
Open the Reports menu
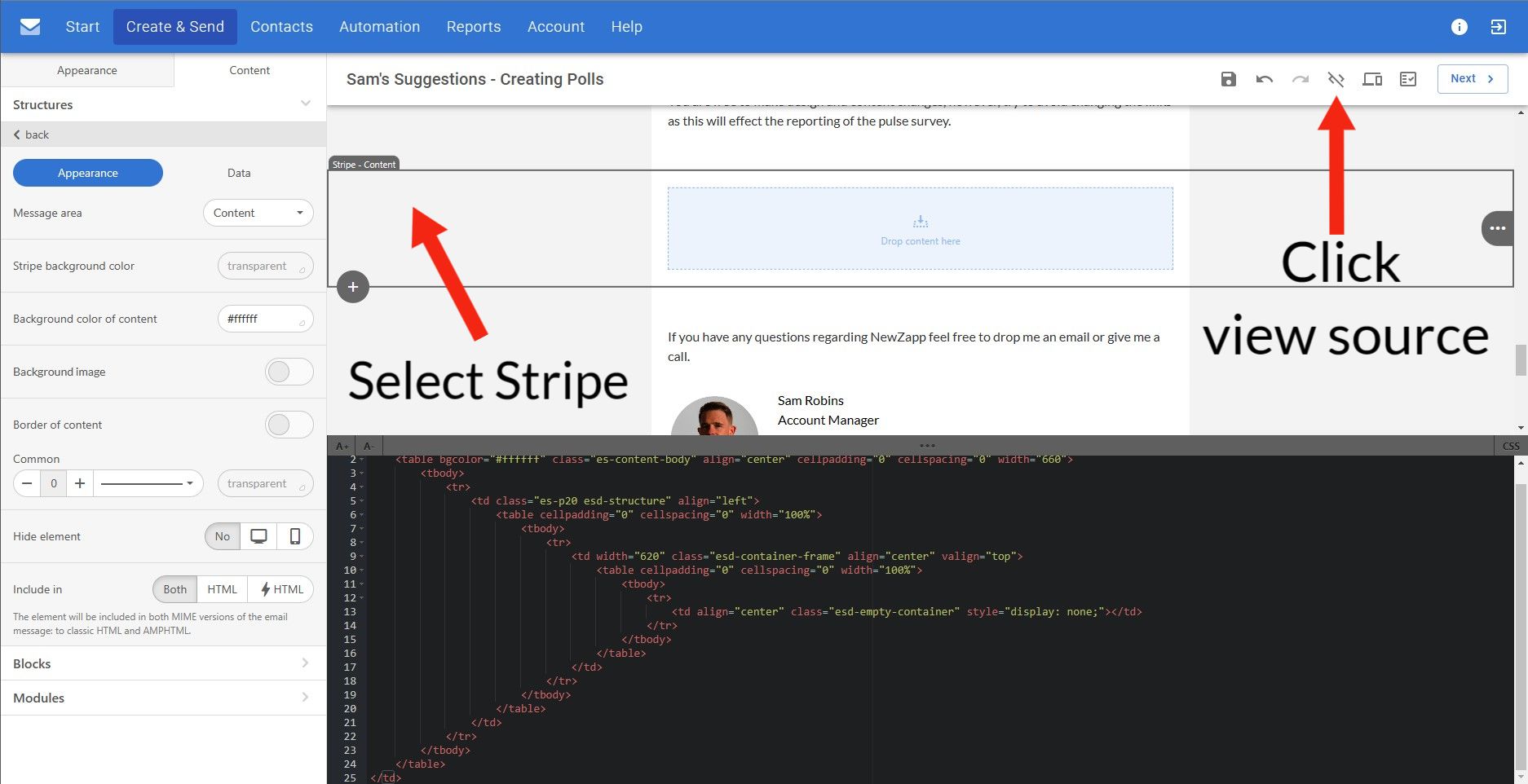[473, 27]
